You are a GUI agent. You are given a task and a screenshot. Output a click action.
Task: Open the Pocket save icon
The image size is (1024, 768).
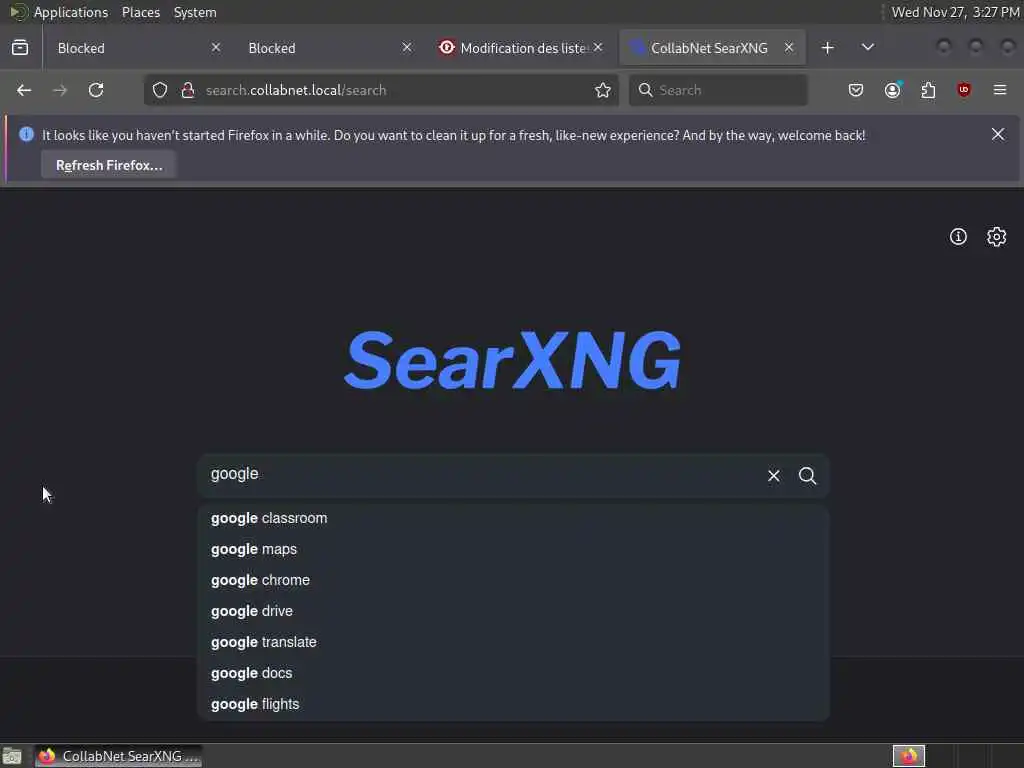click(856, 90)
